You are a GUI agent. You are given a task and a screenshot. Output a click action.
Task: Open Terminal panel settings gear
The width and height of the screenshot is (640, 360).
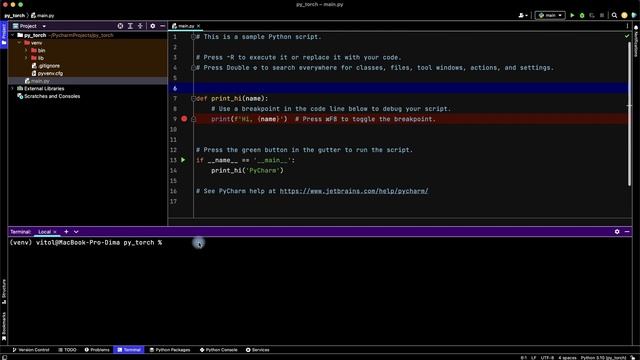617,231
